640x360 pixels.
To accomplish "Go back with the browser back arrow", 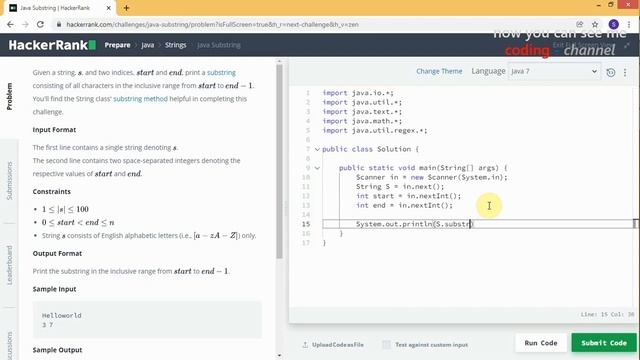I will tap(10, 24).
